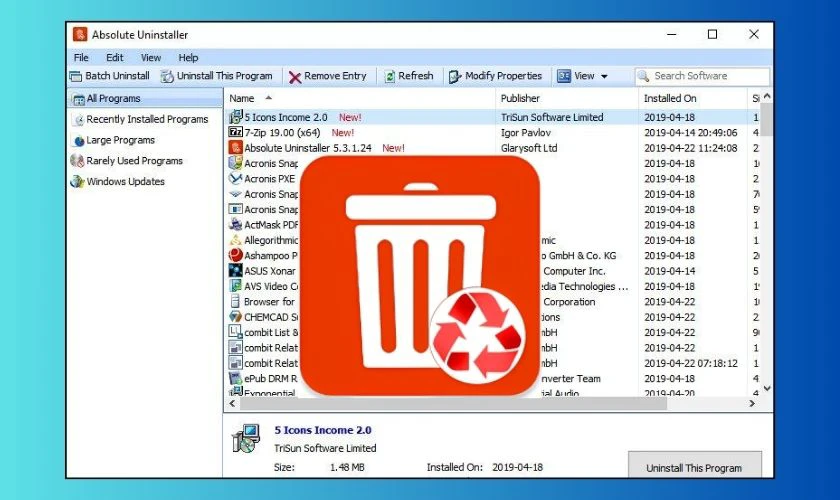Click the Browser for row icon
The height and width of the screenshot is (500, 840).
(235, 302)
